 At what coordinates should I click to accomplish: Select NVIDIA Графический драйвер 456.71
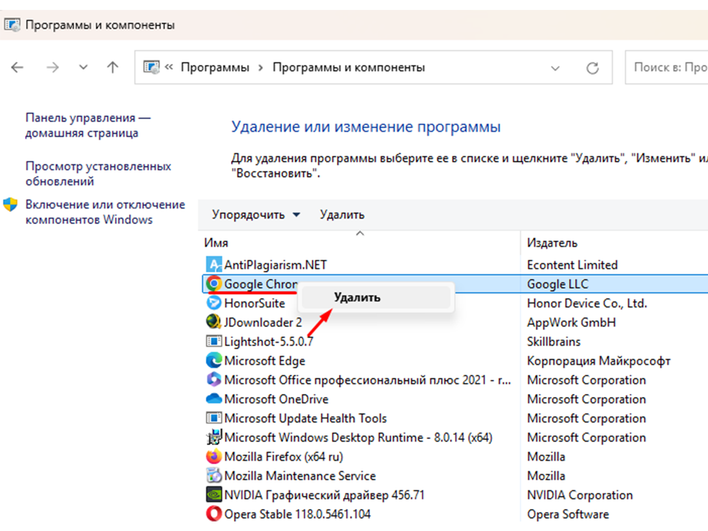[x=324, y=495]
